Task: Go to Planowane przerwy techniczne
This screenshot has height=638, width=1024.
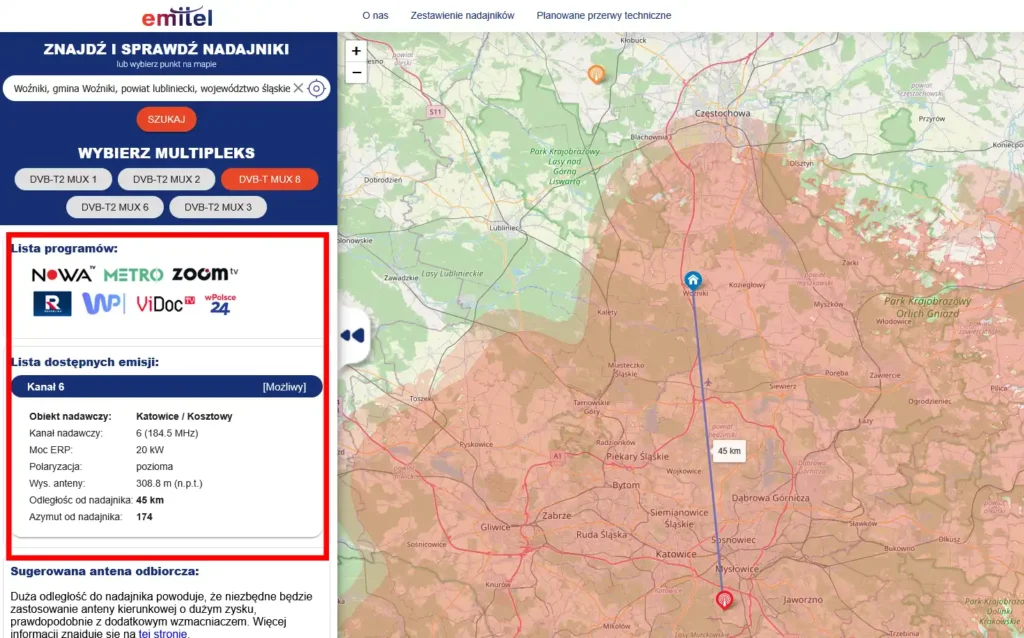Action: coord(603,16)
